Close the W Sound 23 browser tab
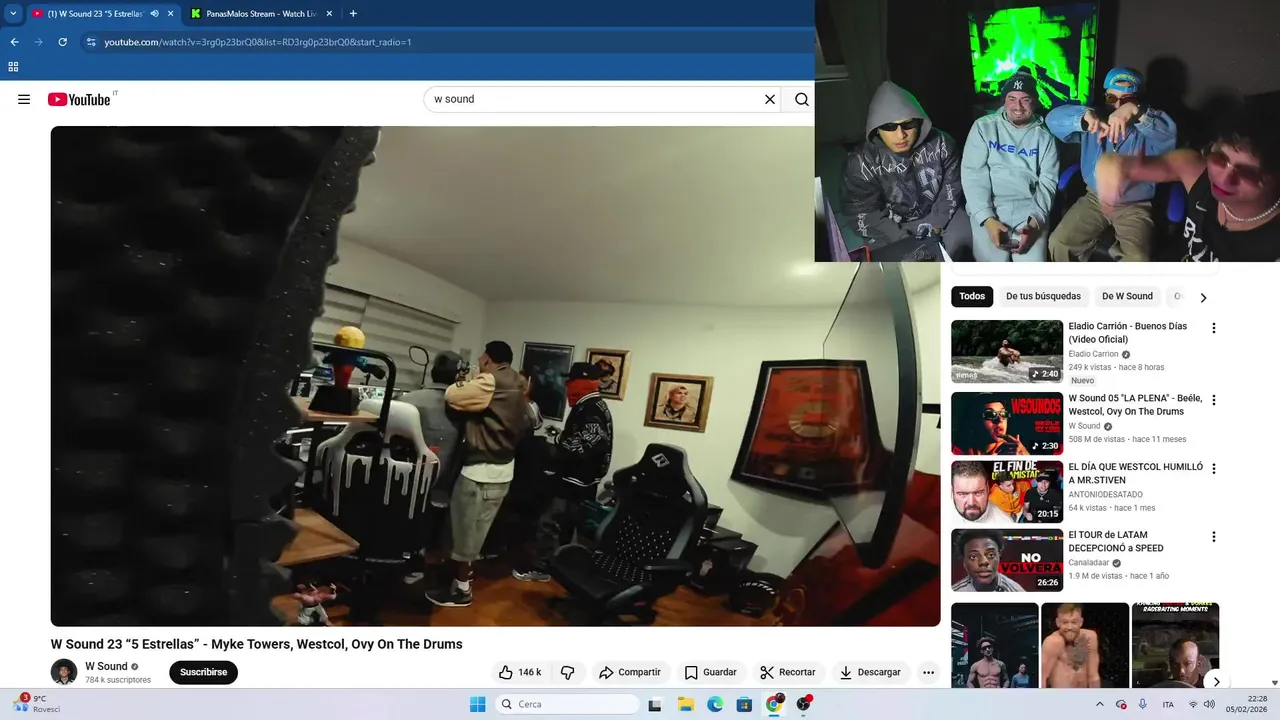1280x720 pixels. point(170,14)
